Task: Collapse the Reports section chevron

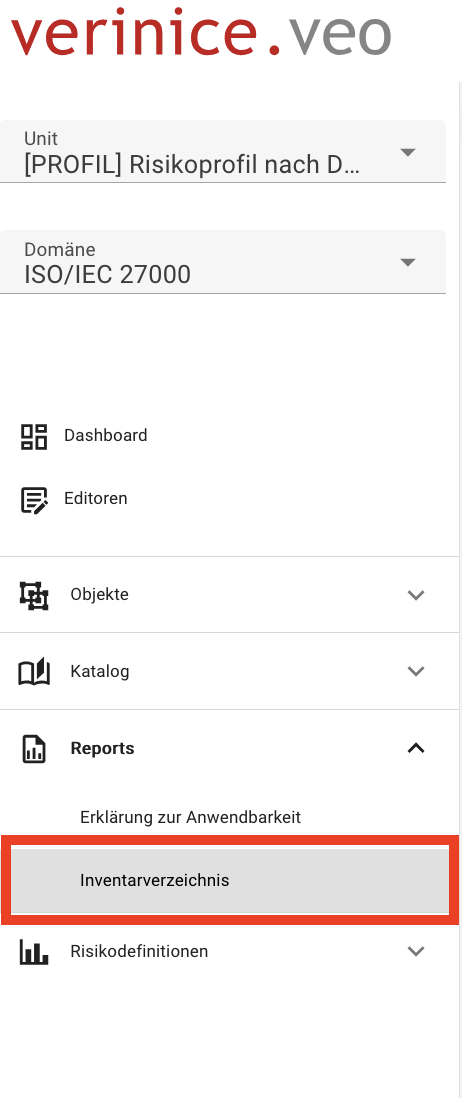Action: [416, 748]
